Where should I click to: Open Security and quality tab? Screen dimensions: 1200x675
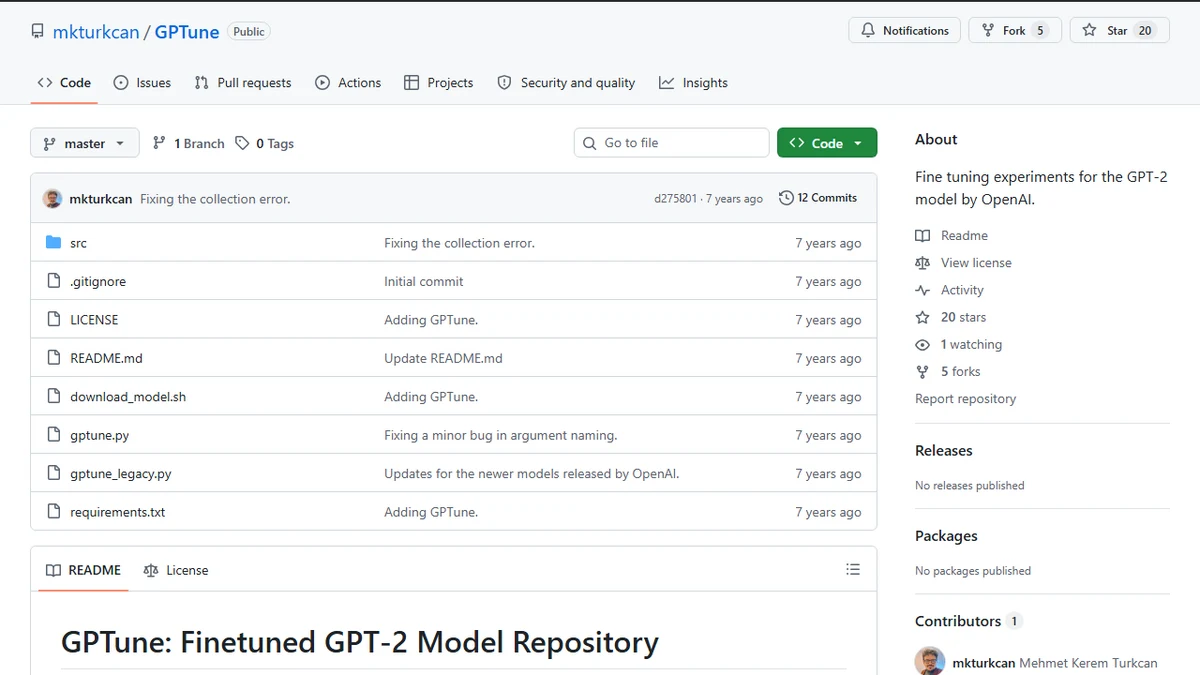[566, 83]
